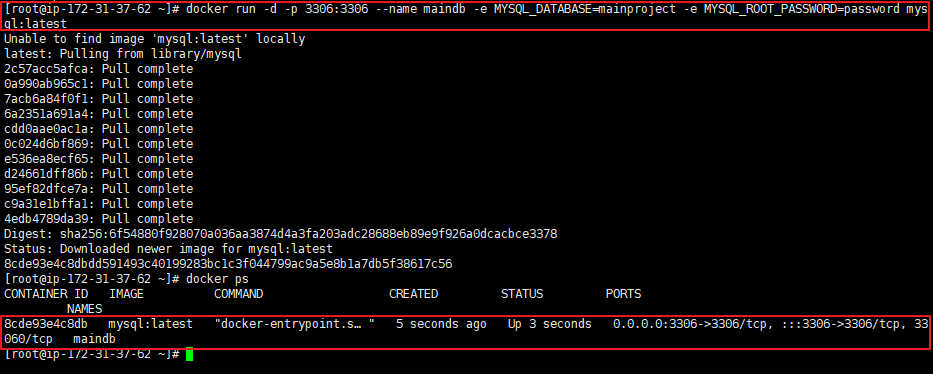Select 'Unable to find image' message line
Image resolution: width=933 pixels, height=374 pixels.
pos(154,39)
